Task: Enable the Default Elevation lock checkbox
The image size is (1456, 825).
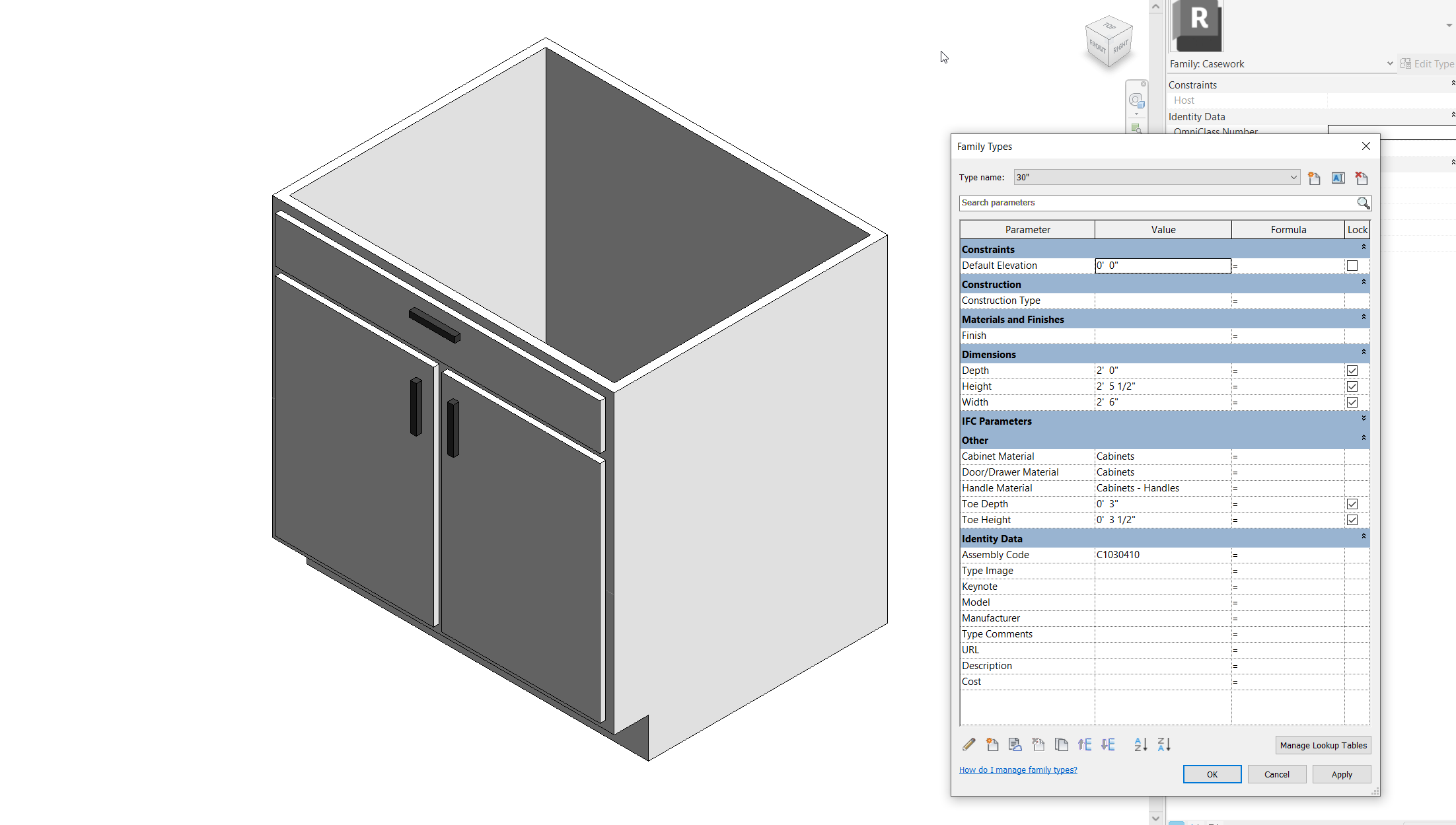Action: click(x=1352, y=265)
